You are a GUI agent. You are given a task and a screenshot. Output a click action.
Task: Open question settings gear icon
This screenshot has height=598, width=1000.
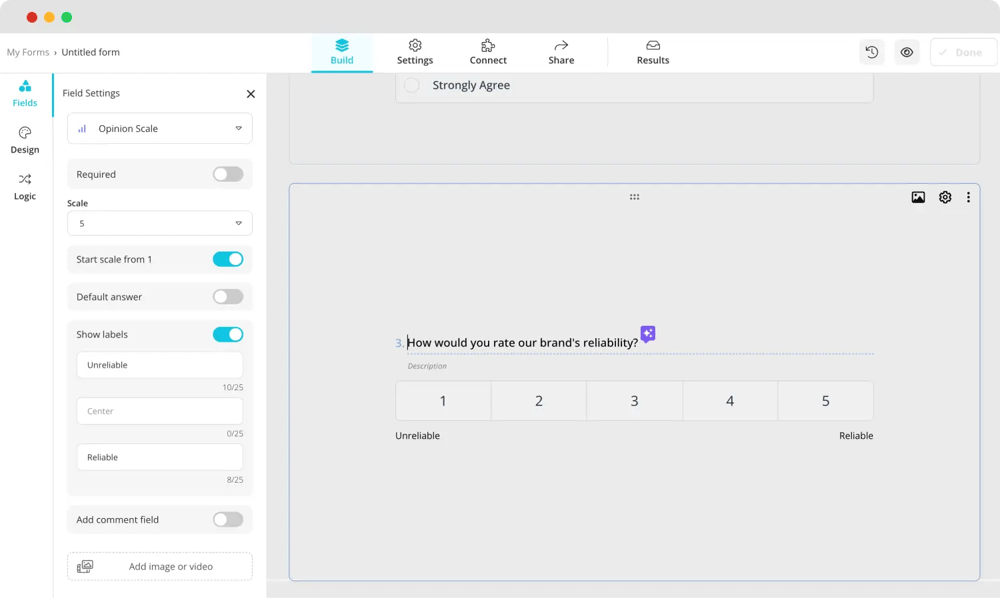point(945,198)
